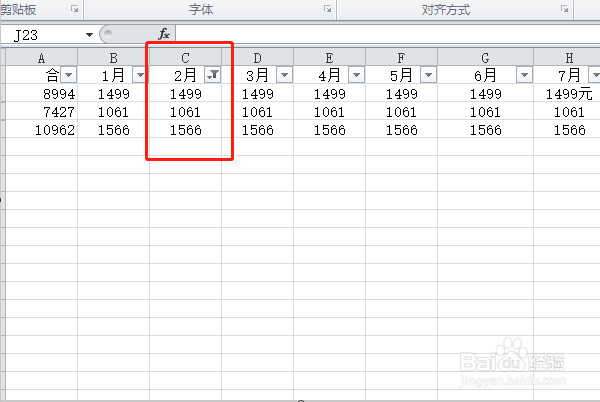Open filter dropdown for 5月 column
This screenshot has height=402, width=600.
click(428, 75)
